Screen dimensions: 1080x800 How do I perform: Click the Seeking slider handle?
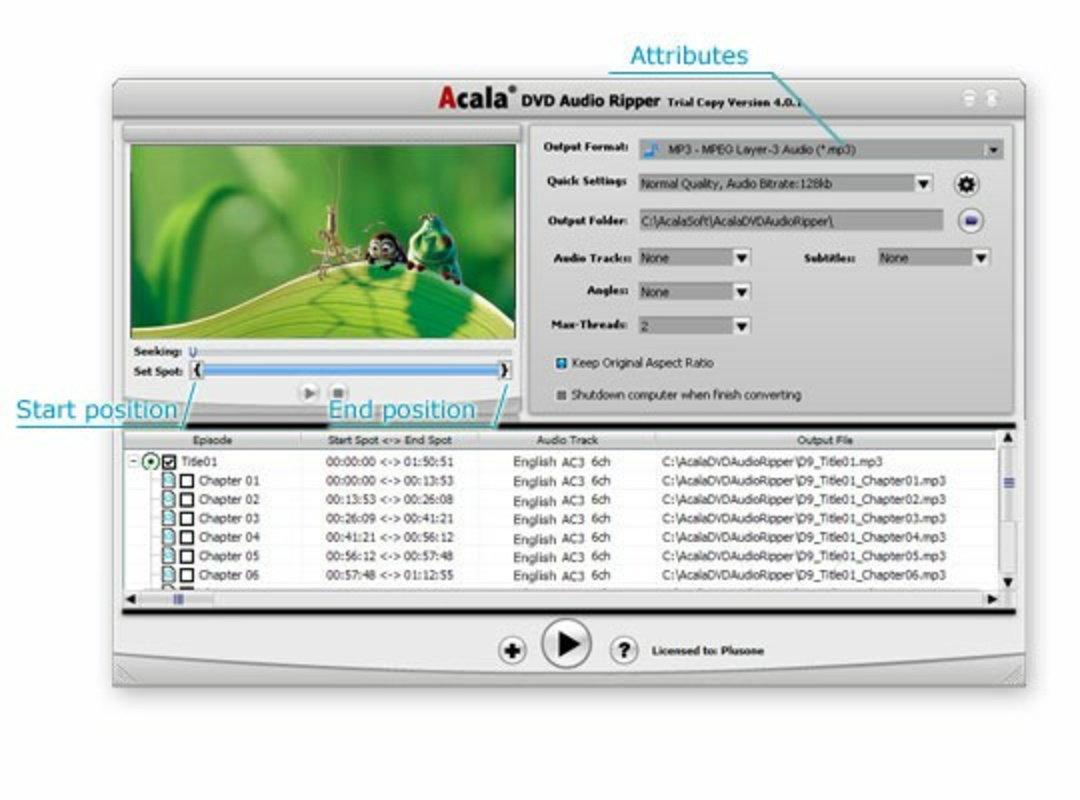coord(193,351)
